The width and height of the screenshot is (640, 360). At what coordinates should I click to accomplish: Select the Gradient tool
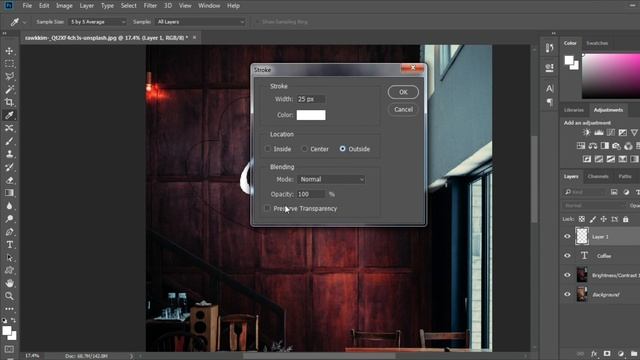tap(9, 193)
